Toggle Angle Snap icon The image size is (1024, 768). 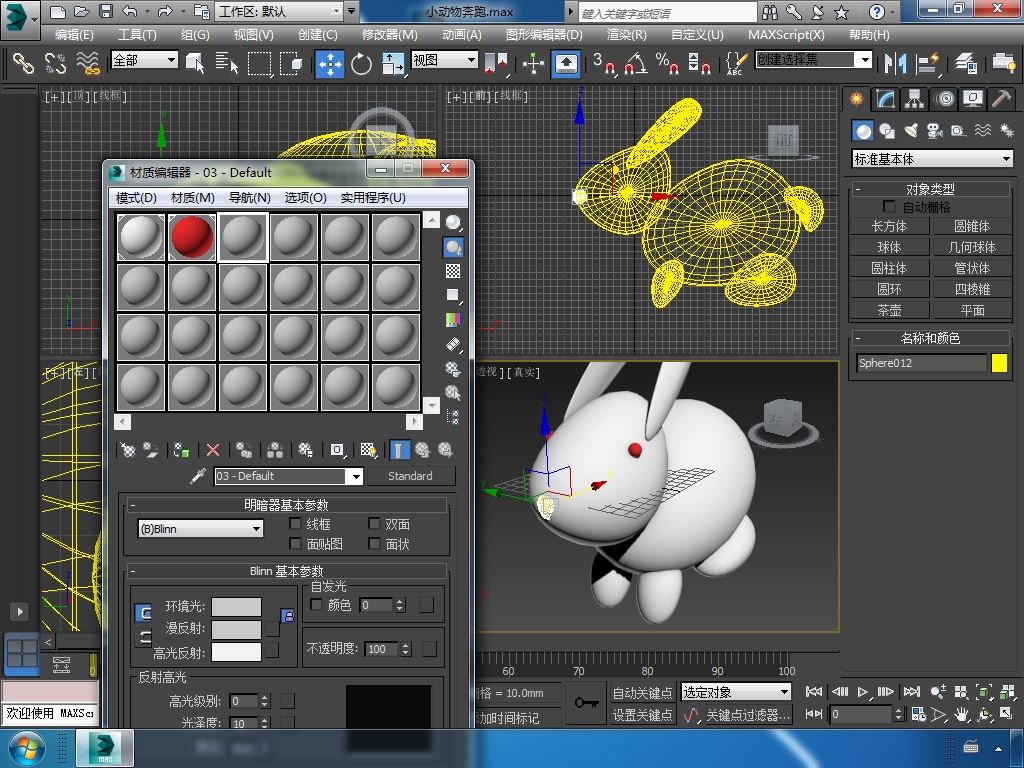(635, 63)
